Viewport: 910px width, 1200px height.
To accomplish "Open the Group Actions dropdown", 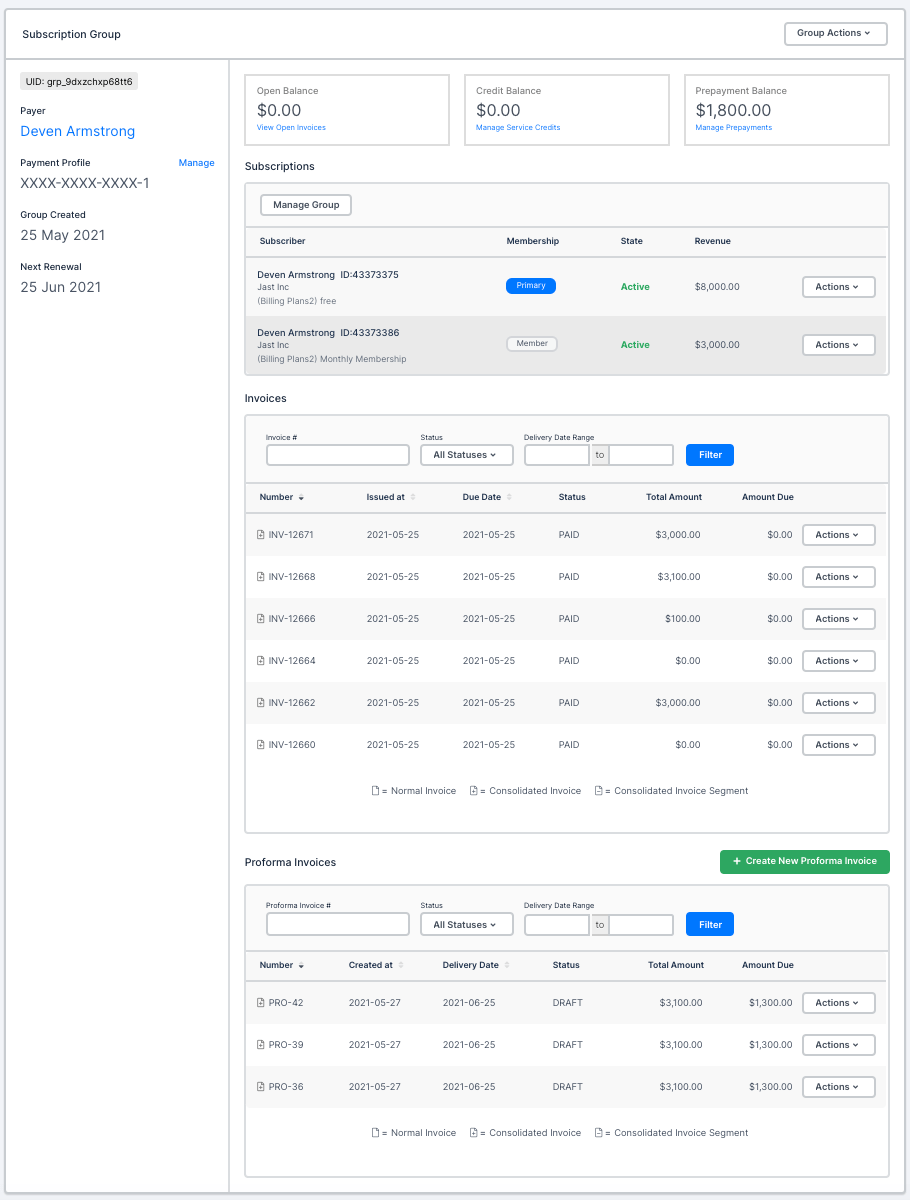I will click(x=835, y=34).
